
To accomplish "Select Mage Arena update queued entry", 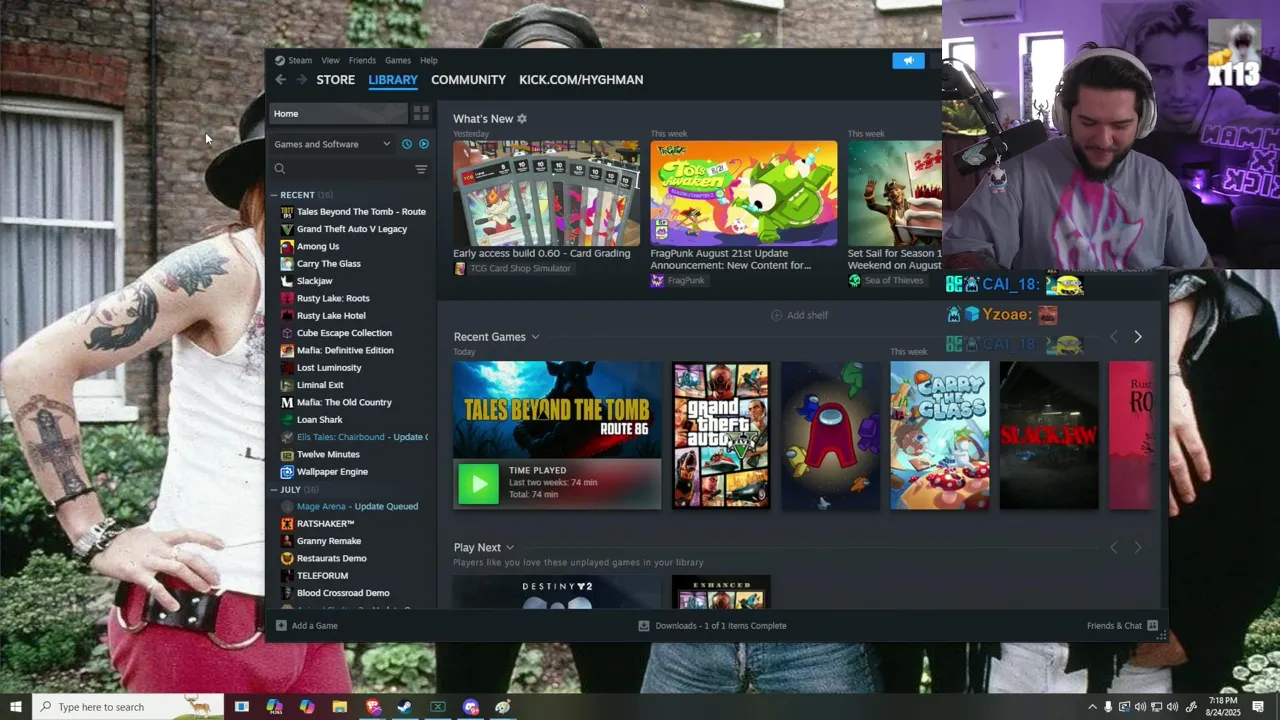I will [x=357, y=506].
